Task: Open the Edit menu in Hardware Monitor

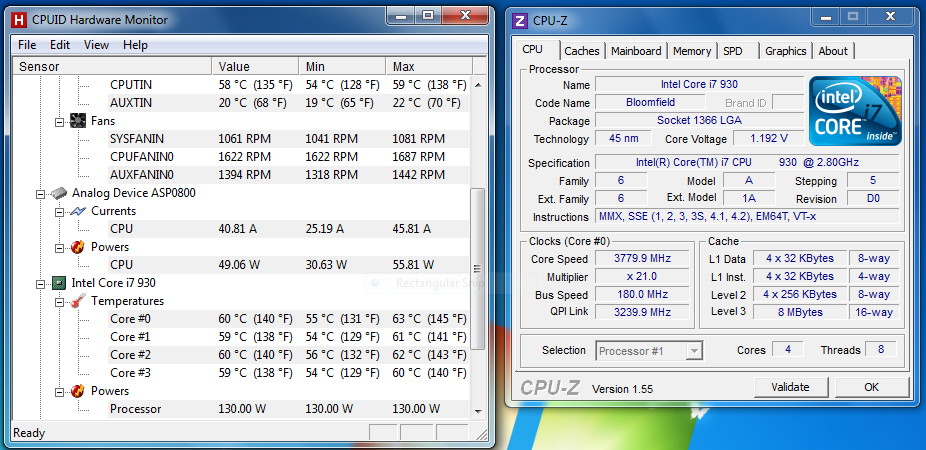Action: [60, 45]
